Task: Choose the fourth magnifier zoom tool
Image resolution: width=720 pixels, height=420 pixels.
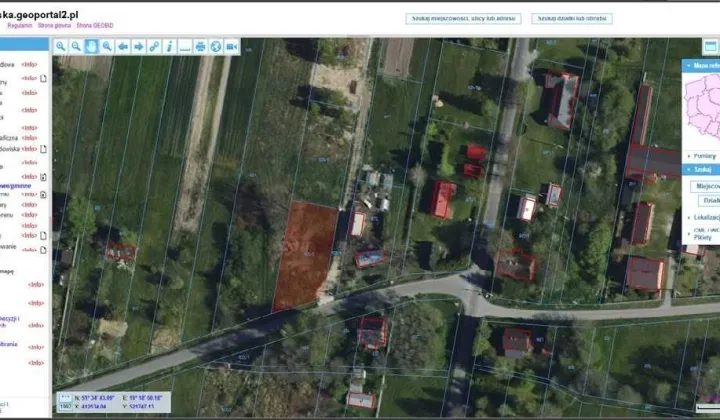Action: pos(107,46)
